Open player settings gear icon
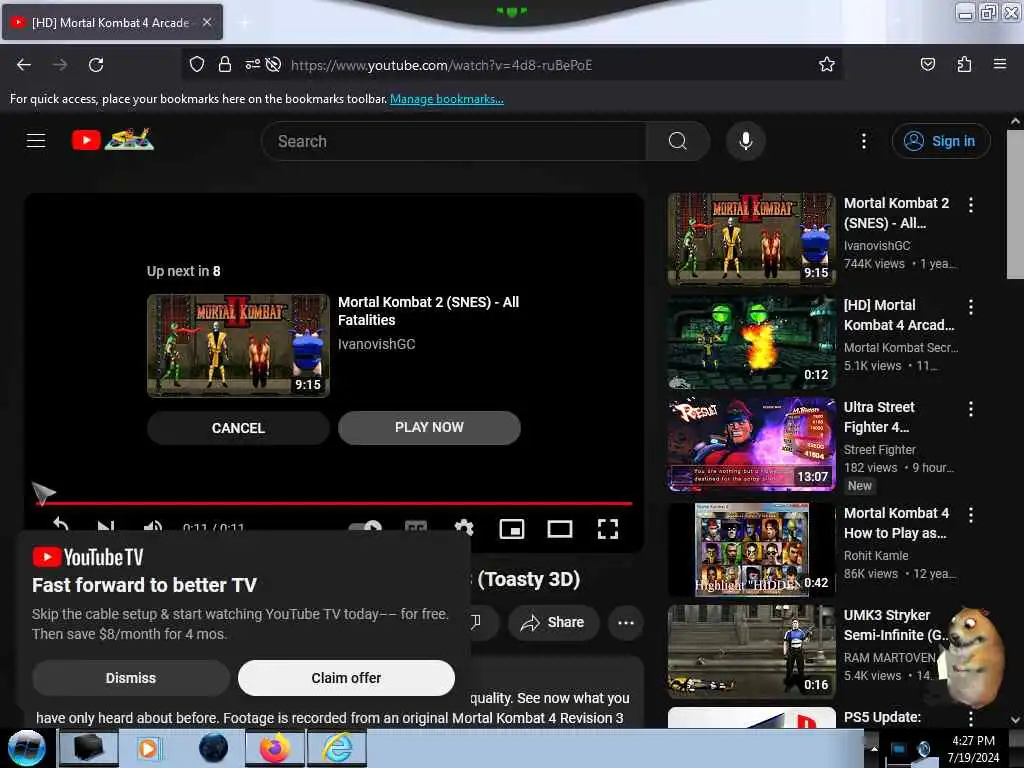Viewport: 1024px width, 768px height. point(464,528)
